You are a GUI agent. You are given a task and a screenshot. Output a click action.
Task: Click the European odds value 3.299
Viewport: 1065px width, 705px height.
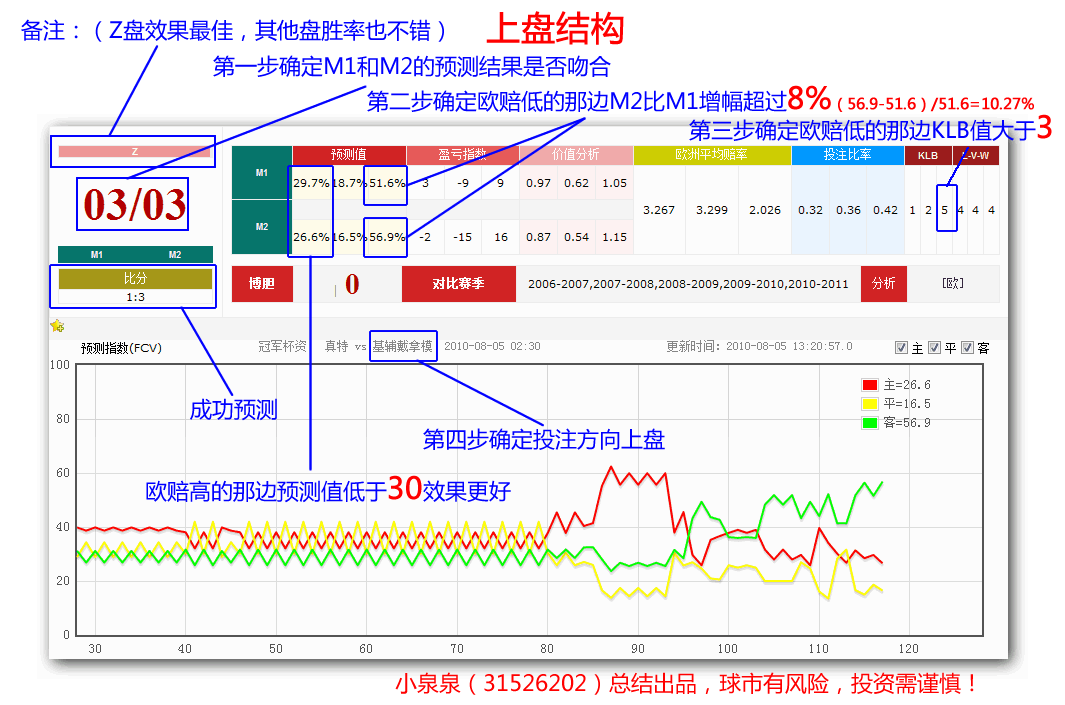712,211
